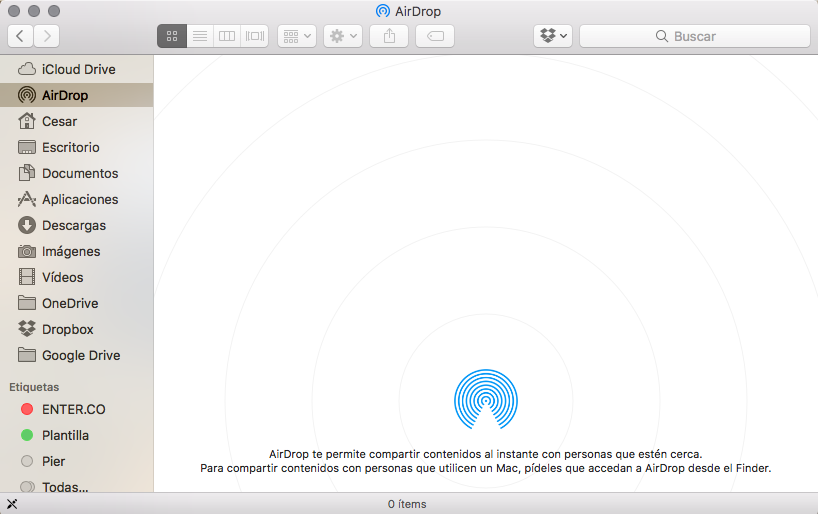
Task: Open Dropbox in the sidebar
Action: coord(77,329)
